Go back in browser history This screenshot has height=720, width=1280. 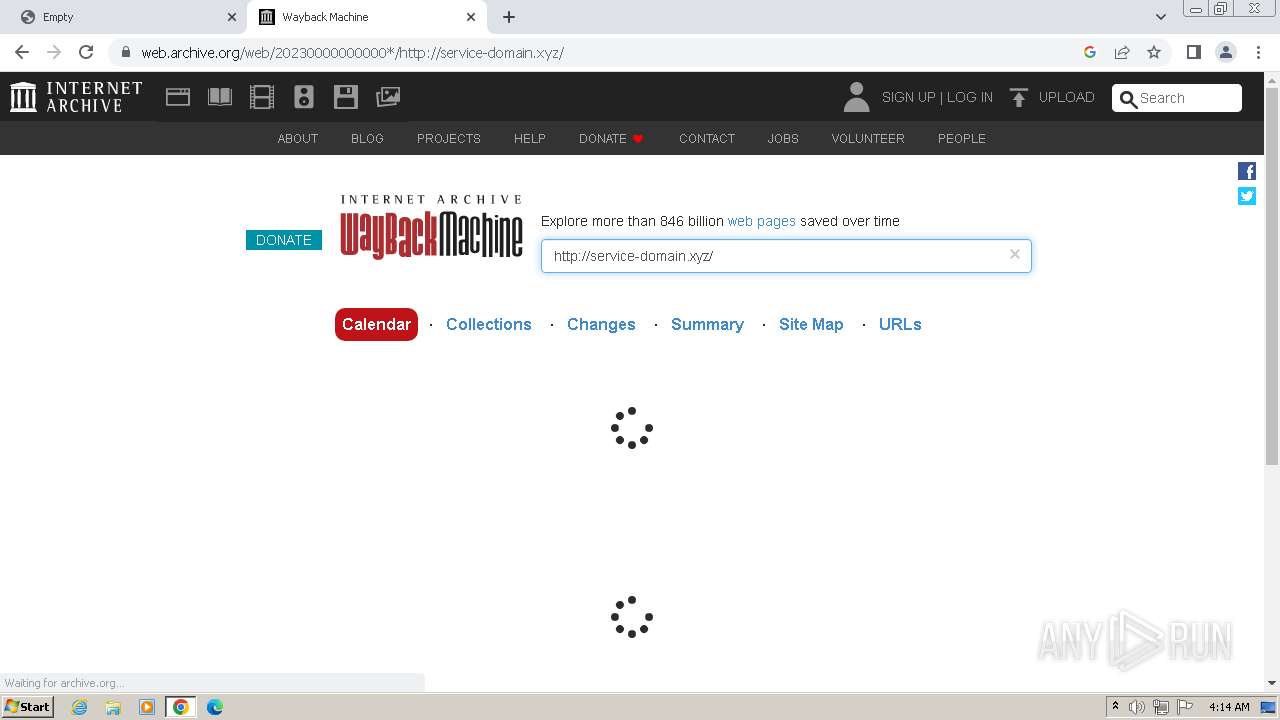tap(22, 52)
